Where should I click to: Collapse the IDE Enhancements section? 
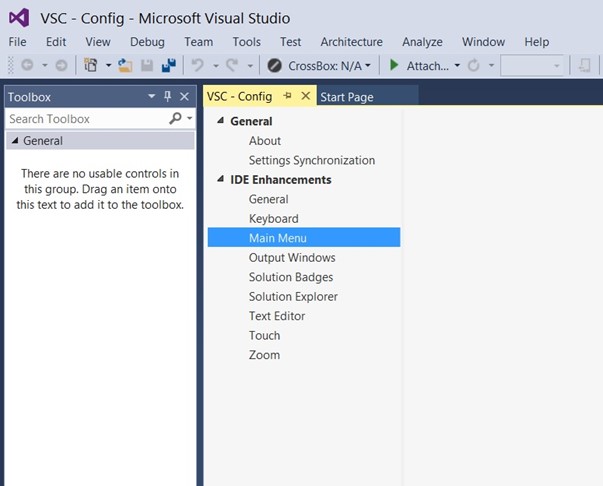pos(221,179)
